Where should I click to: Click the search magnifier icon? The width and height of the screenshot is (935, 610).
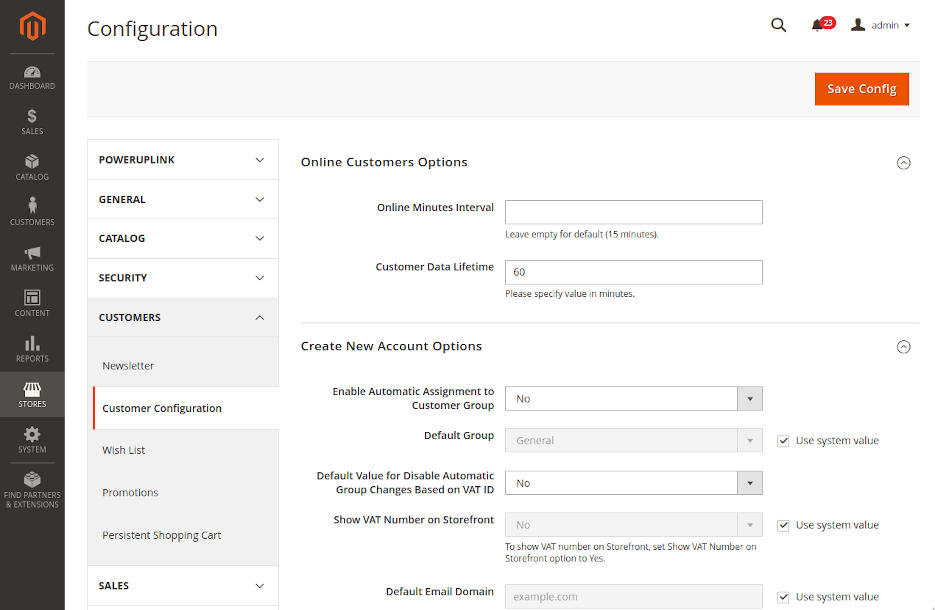click(778, 25)
